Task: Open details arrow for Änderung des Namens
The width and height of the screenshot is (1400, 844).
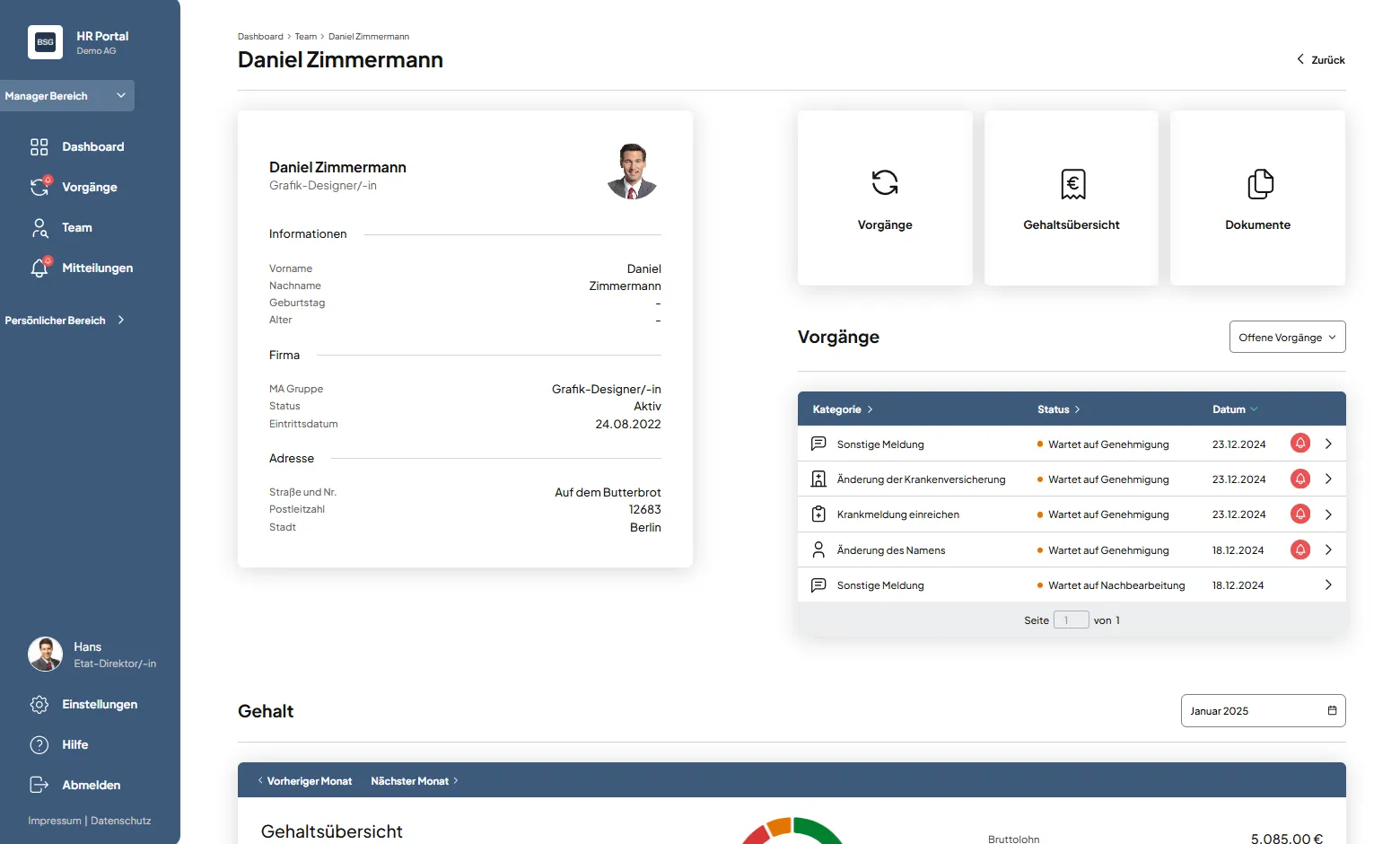Action: 1328,550
